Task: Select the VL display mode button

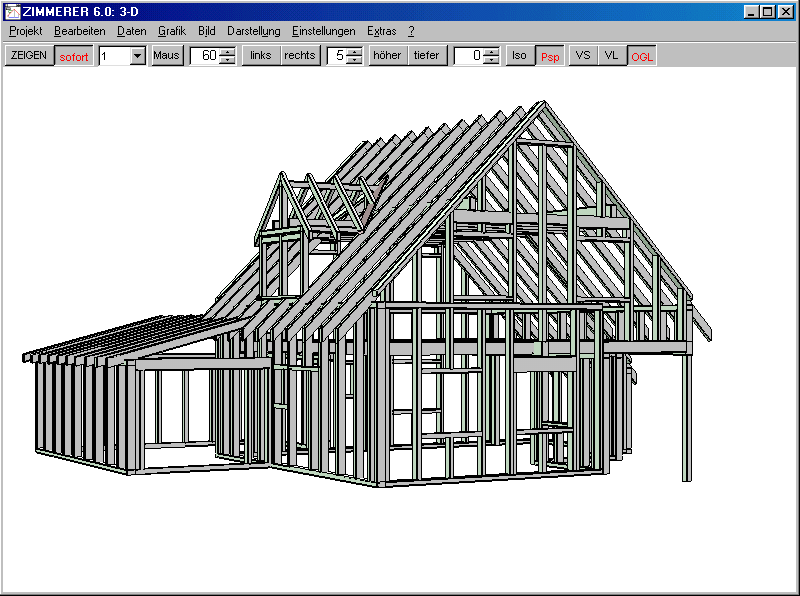Action: click(611, 56)
